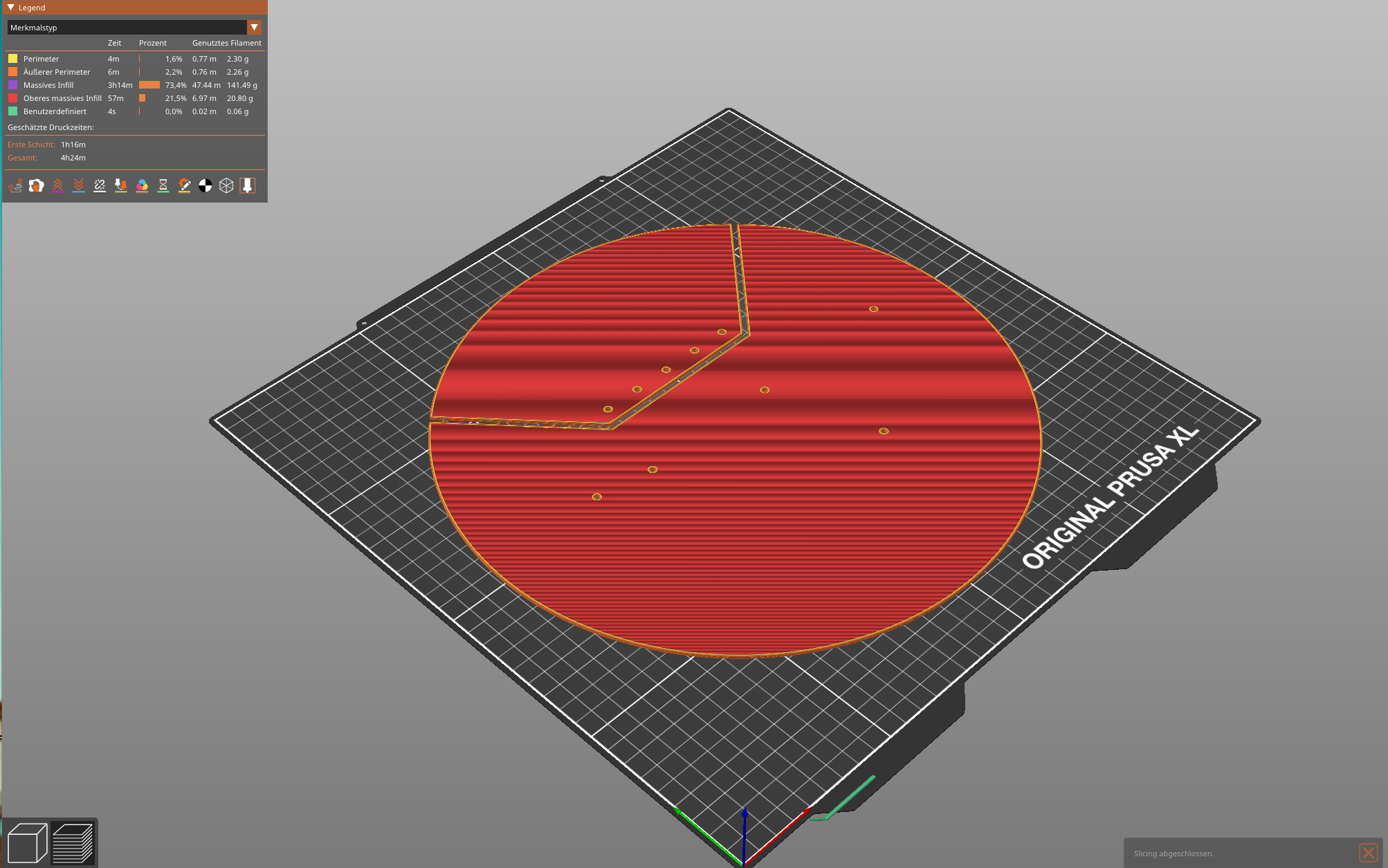Toggle custom G-codes gear-pencil icon
The width and height of the screenshot is (1388, 868).
click(x=184, y=185)
